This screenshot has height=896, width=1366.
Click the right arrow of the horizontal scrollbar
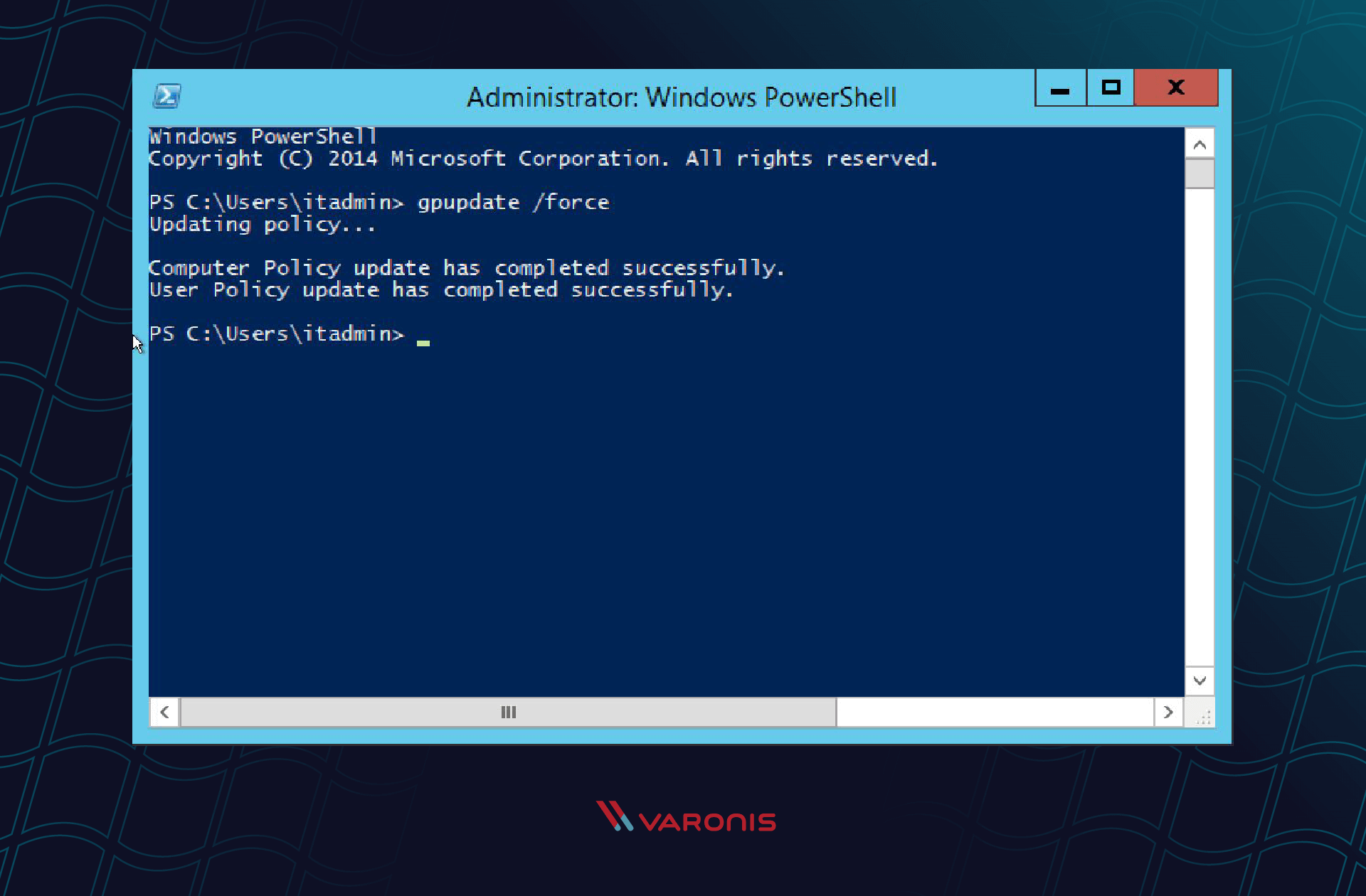coord(1169,712)
